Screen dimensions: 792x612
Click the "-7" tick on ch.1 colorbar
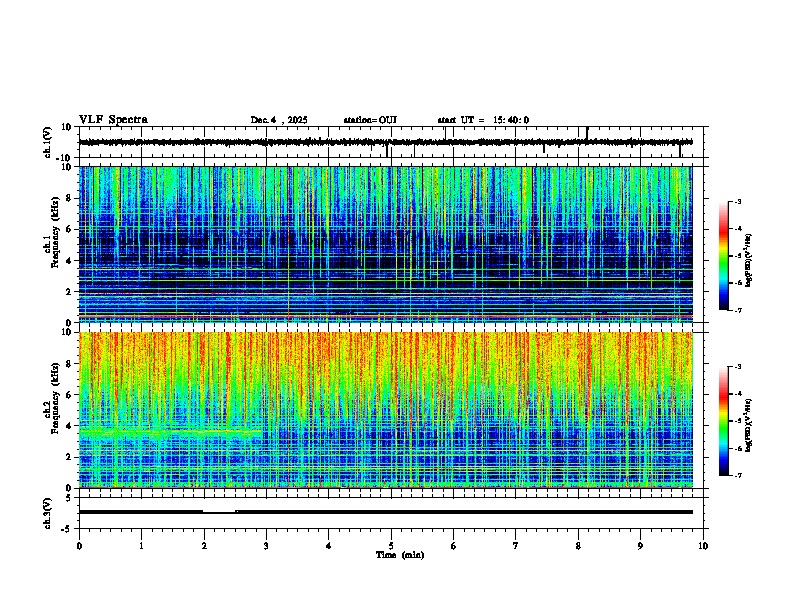pyautogui.click(x=737, y=310)
